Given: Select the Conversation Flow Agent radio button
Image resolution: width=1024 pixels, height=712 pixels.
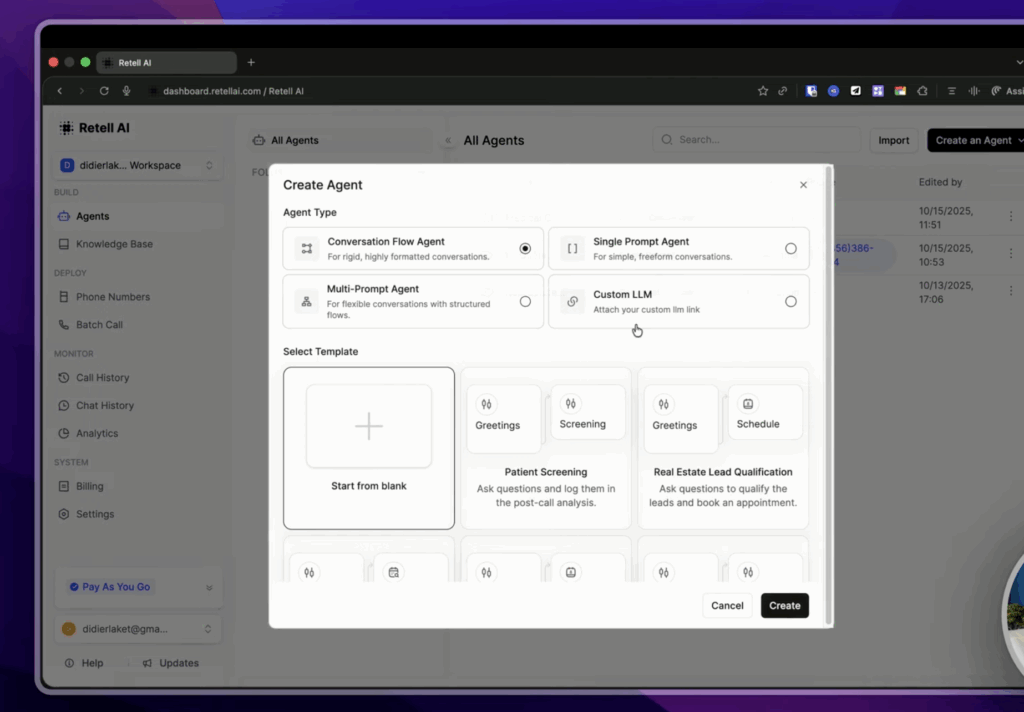Looking at the screenshot, I should tap(525, 248).
